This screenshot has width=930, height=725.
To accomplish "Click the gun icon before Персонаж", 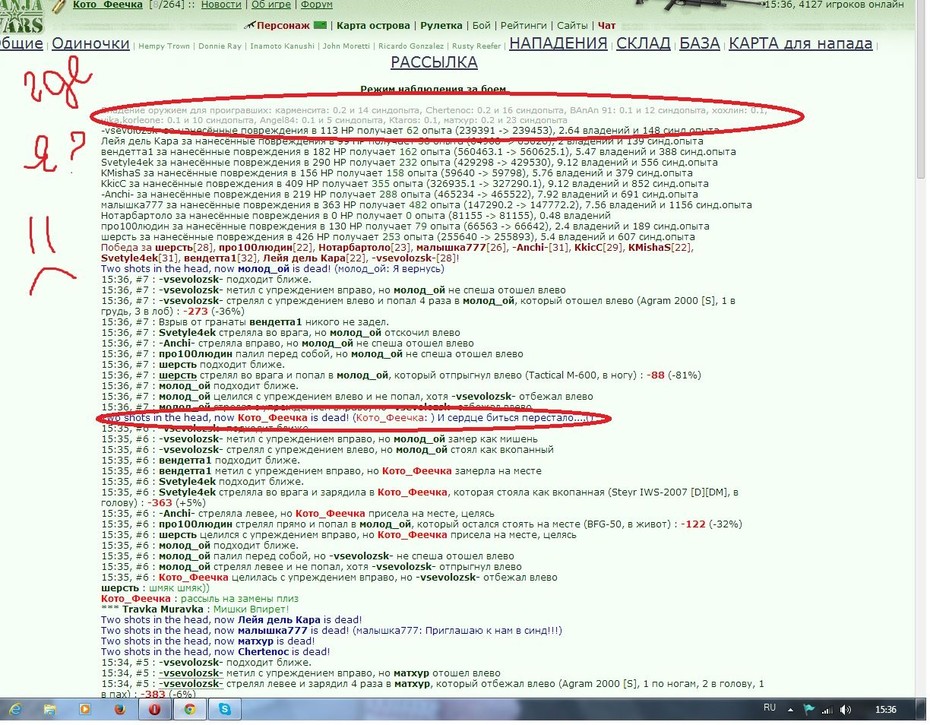I will (x=249, y=26).
